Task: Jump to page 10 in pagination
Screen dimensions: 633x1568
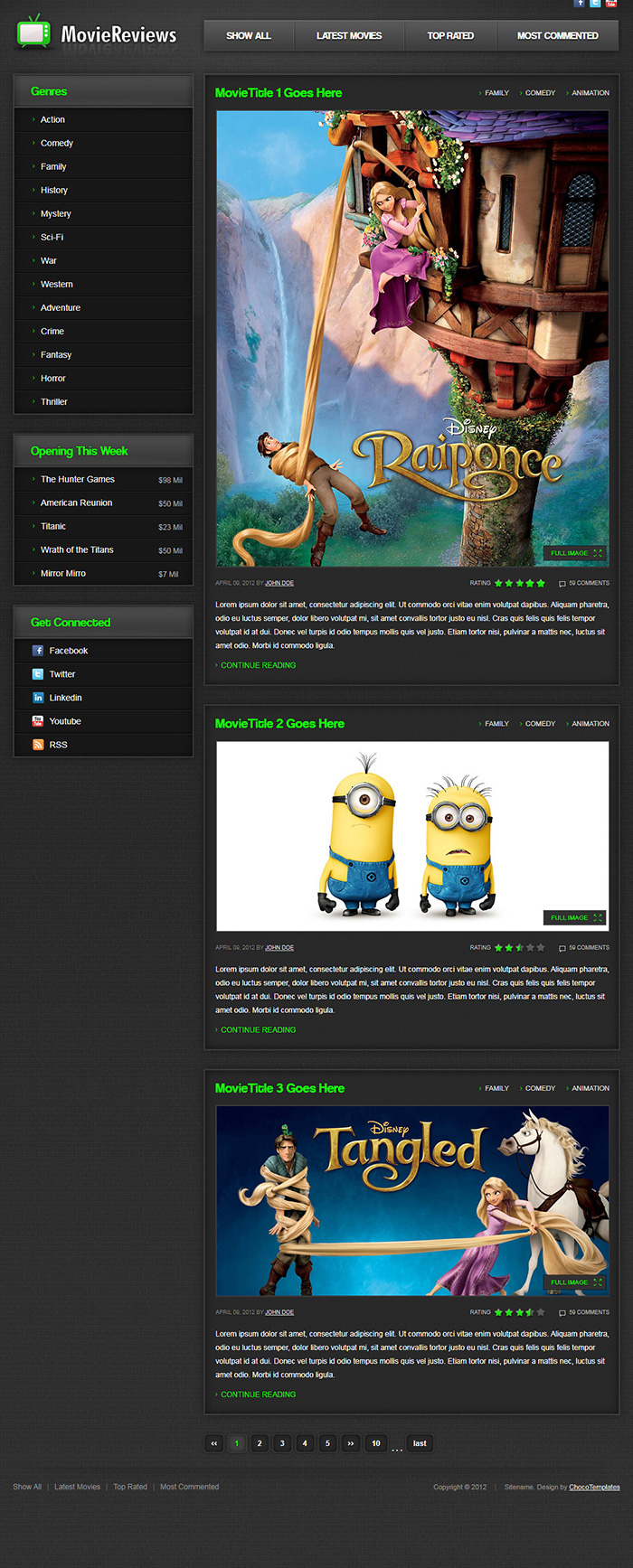Action: pyautogui.click(x=376, y=1443)
